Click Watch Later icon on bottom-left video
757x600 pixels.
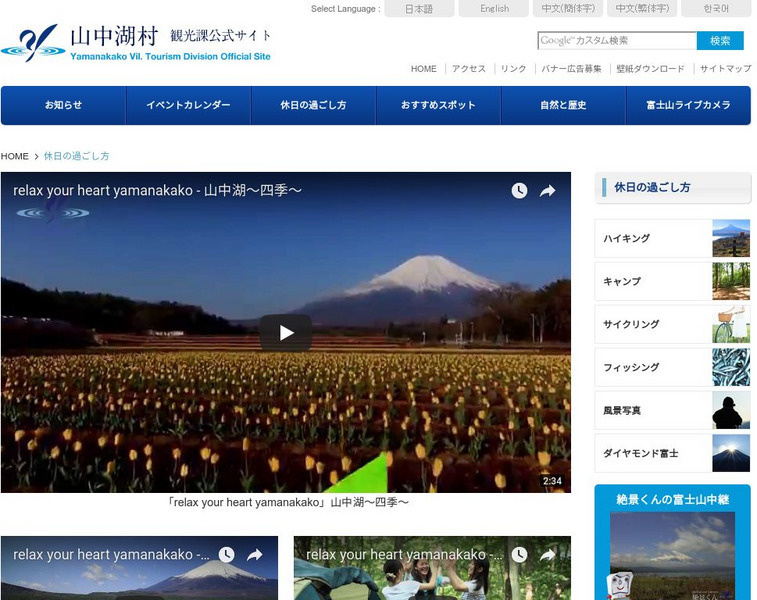click(x=226, y=555)
